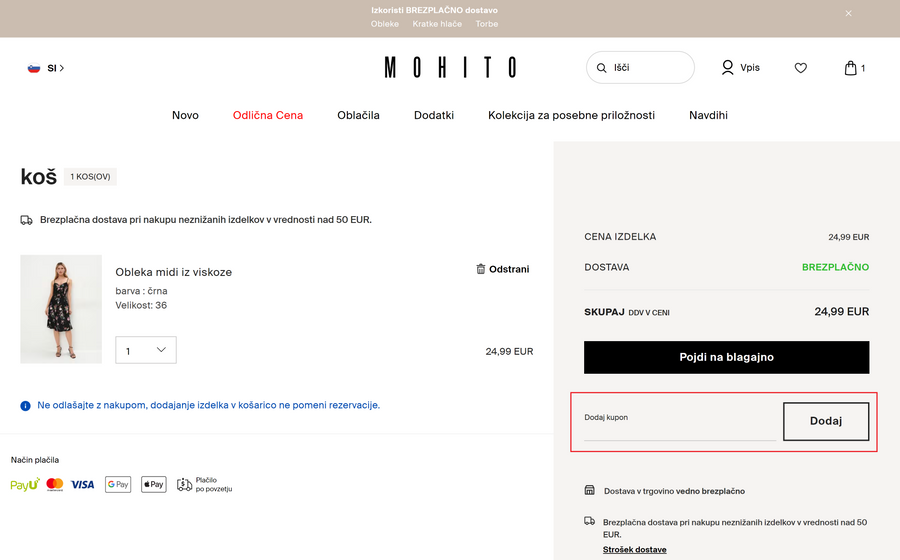Open the Strošek dostave link
900x560 pixels.
(x=634, y=550)
